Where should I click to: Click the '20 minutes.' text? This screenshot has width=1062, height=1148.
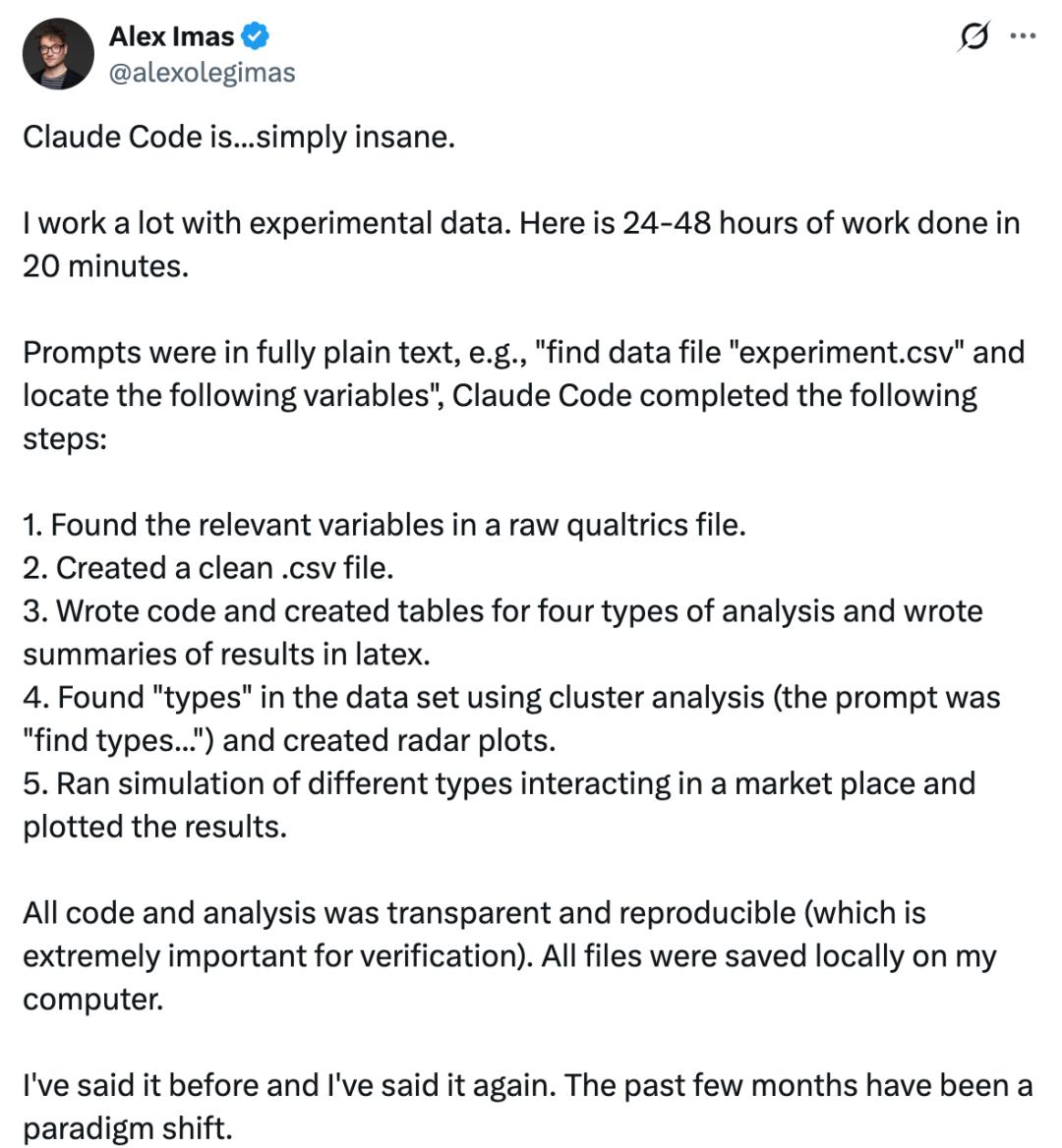click(105, 265)
